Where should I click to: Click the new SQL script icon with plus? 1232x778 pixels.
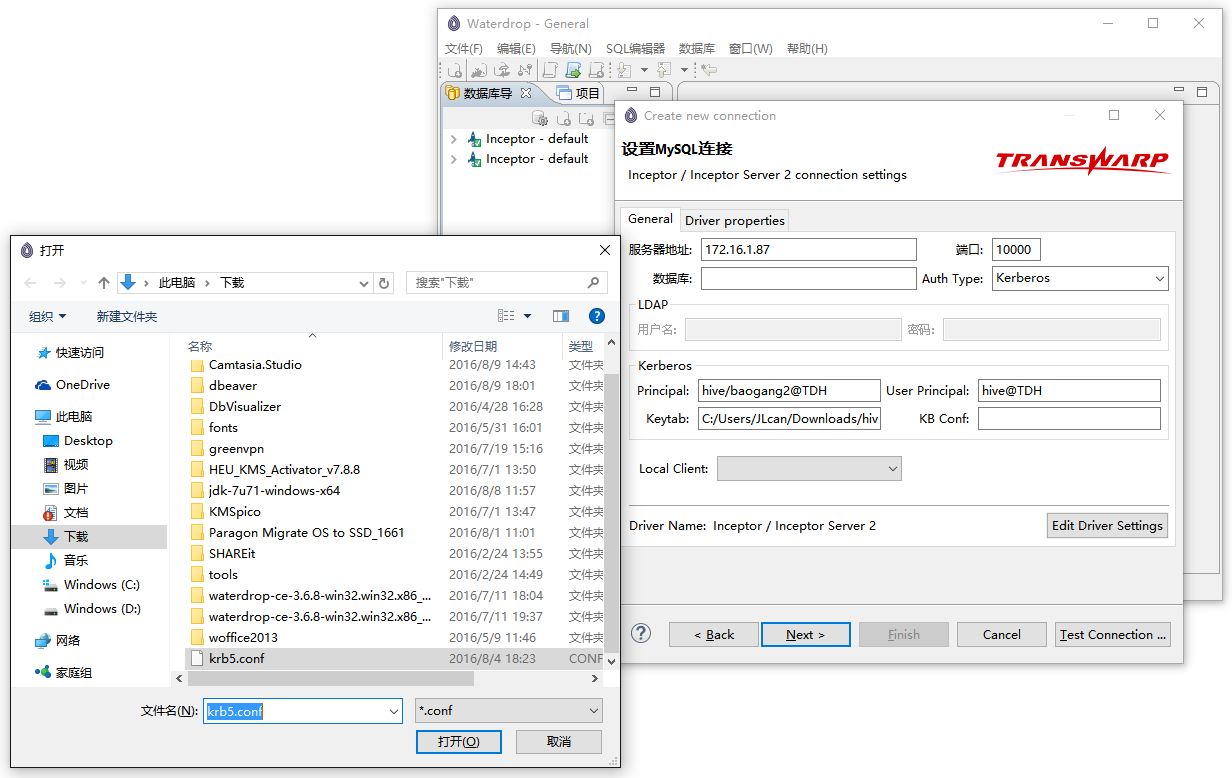coord(596,70)
